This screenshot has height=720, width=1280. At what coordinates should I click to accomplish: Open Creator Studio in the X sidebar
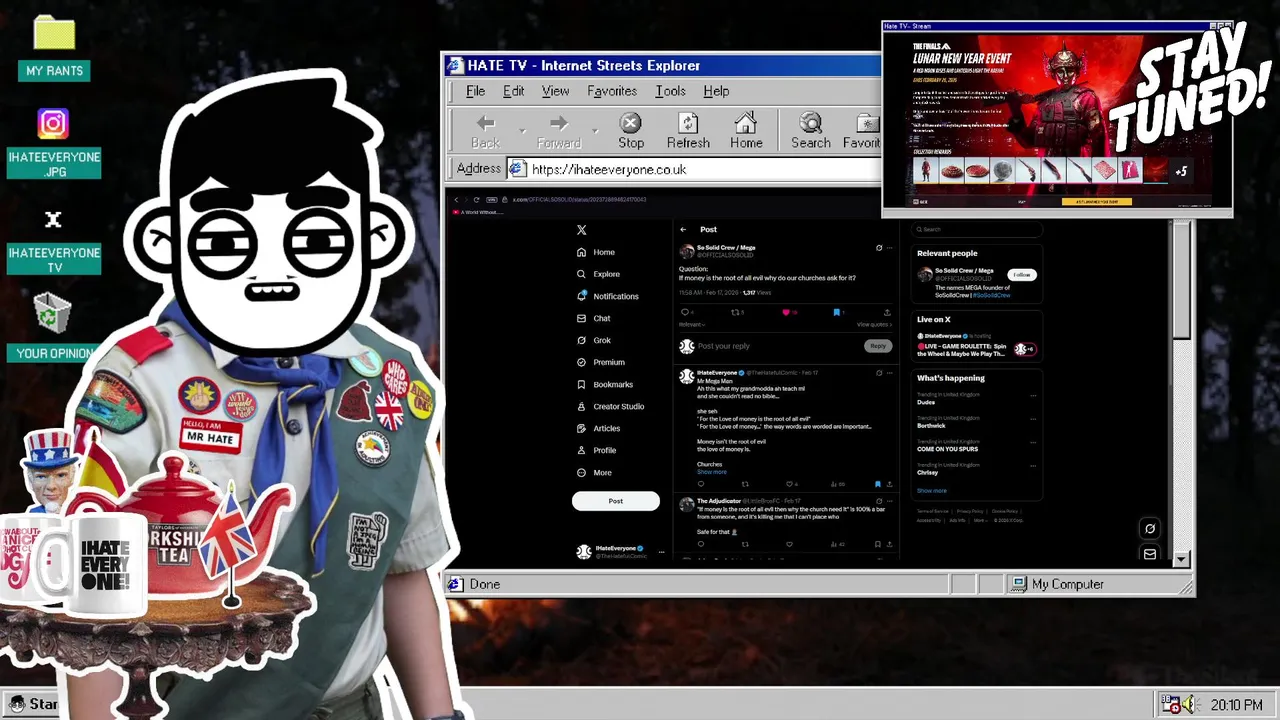[610, 406]
